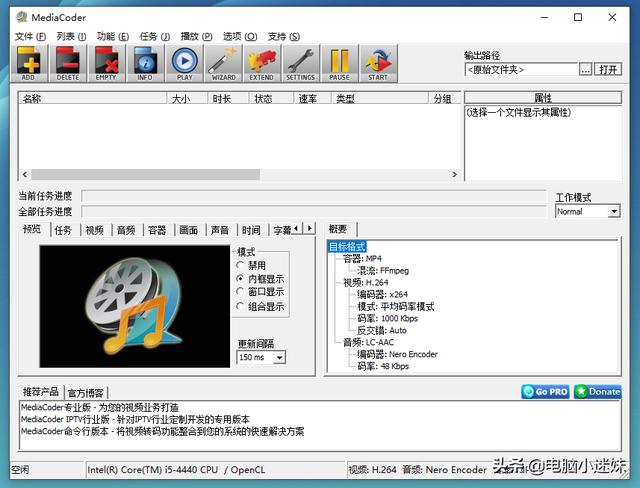Click the START transcoding icon

tap(378, 64)
